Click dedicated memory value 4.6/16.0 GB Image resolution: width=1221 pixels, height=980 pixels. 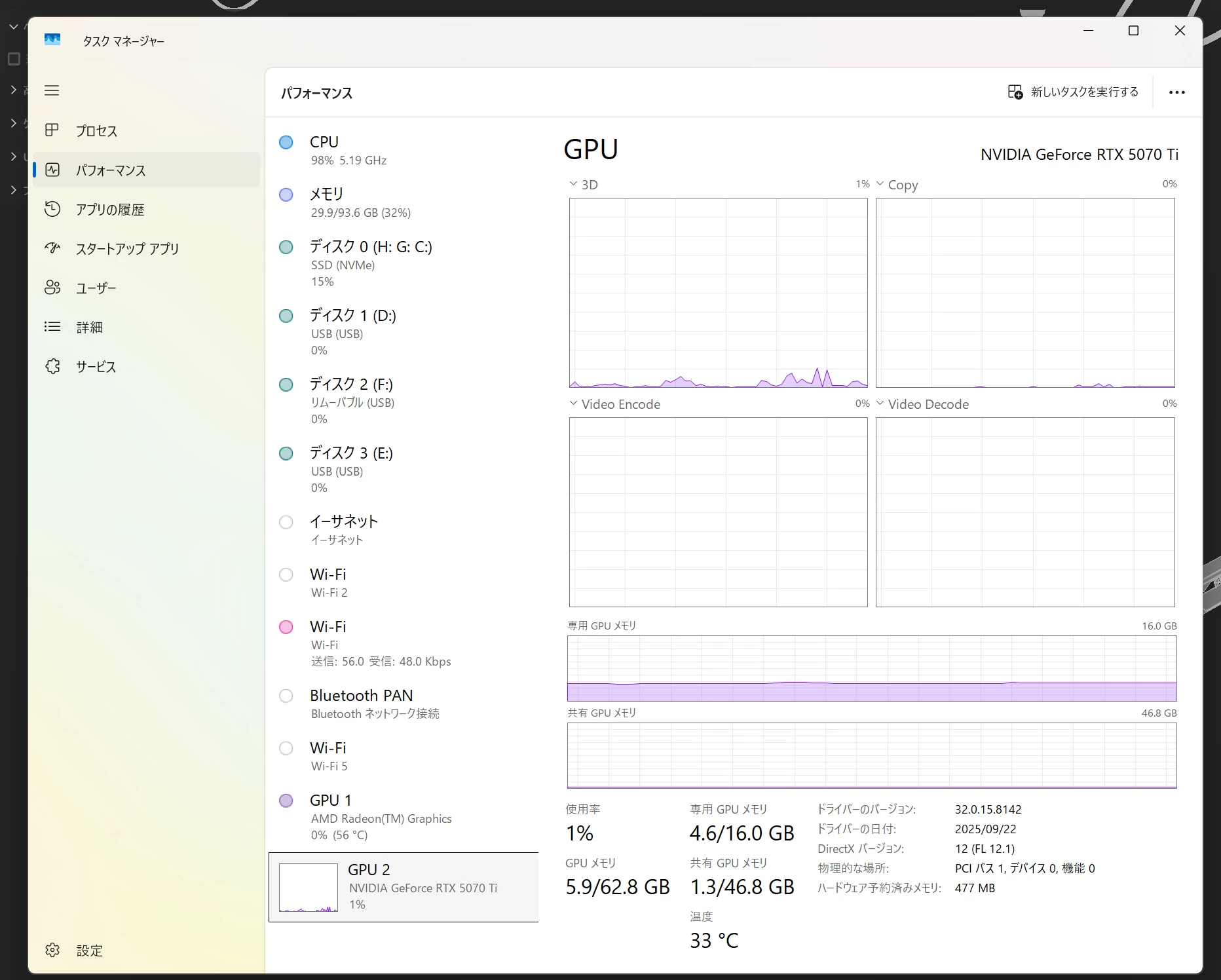pyautogui.click(x=742, y=833)
